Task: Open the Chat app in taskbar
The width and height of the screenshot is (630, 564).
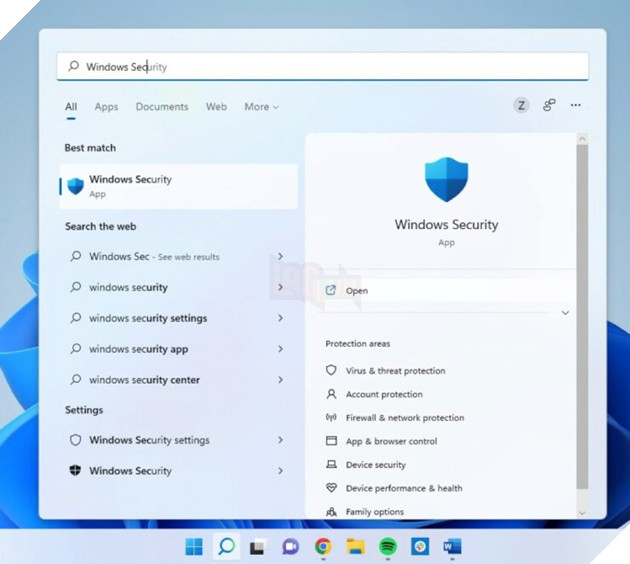Action: tap(291, 547)
